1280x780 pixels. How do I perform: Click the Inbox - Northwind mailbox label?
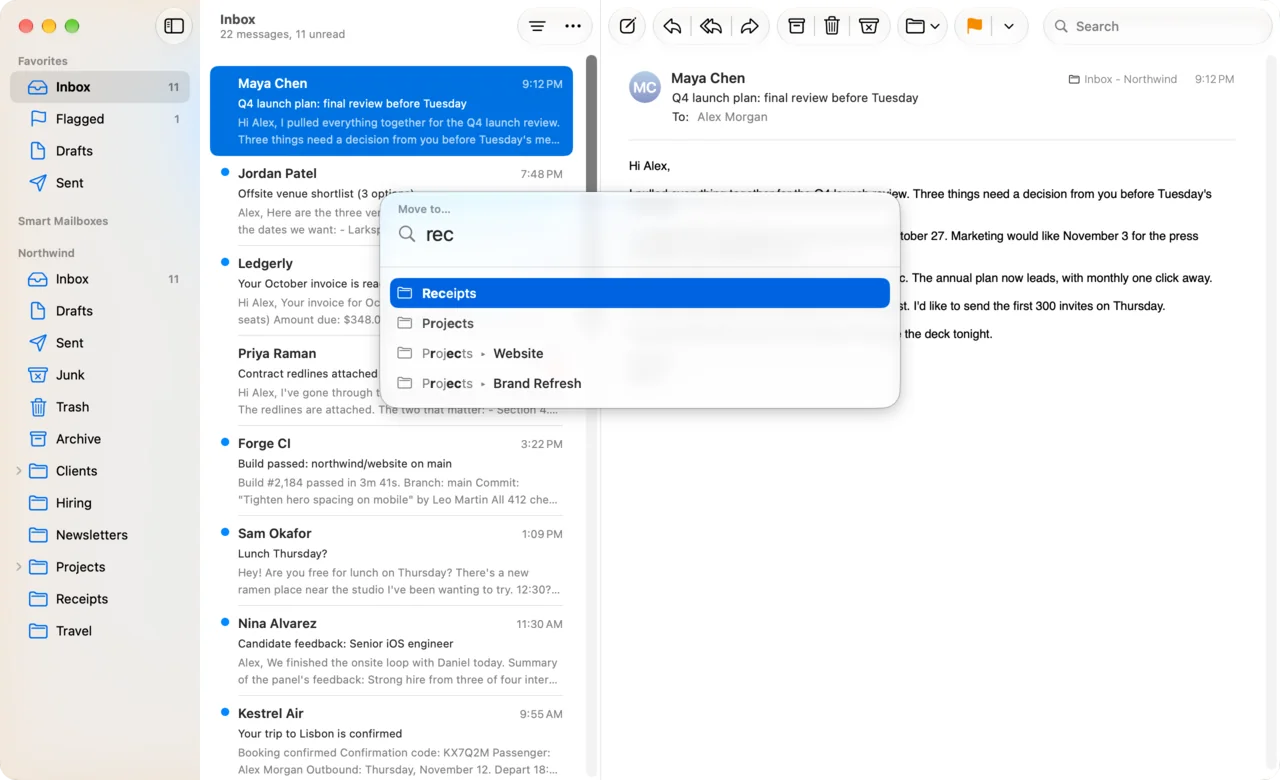[1123, 79]
